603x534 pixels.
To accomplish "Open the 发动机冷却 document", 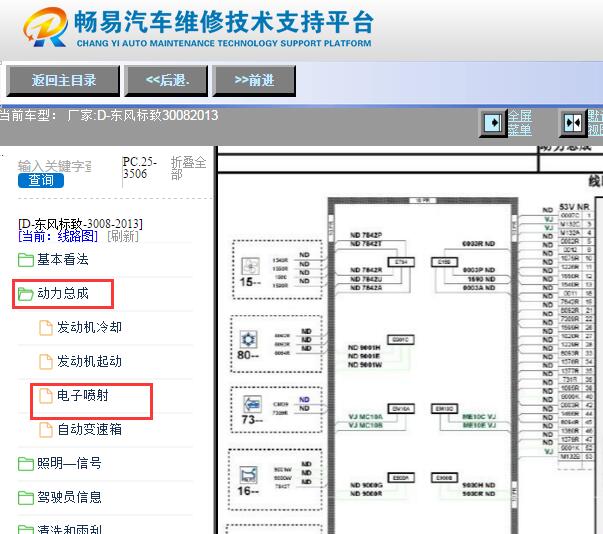I will (89, 327).
